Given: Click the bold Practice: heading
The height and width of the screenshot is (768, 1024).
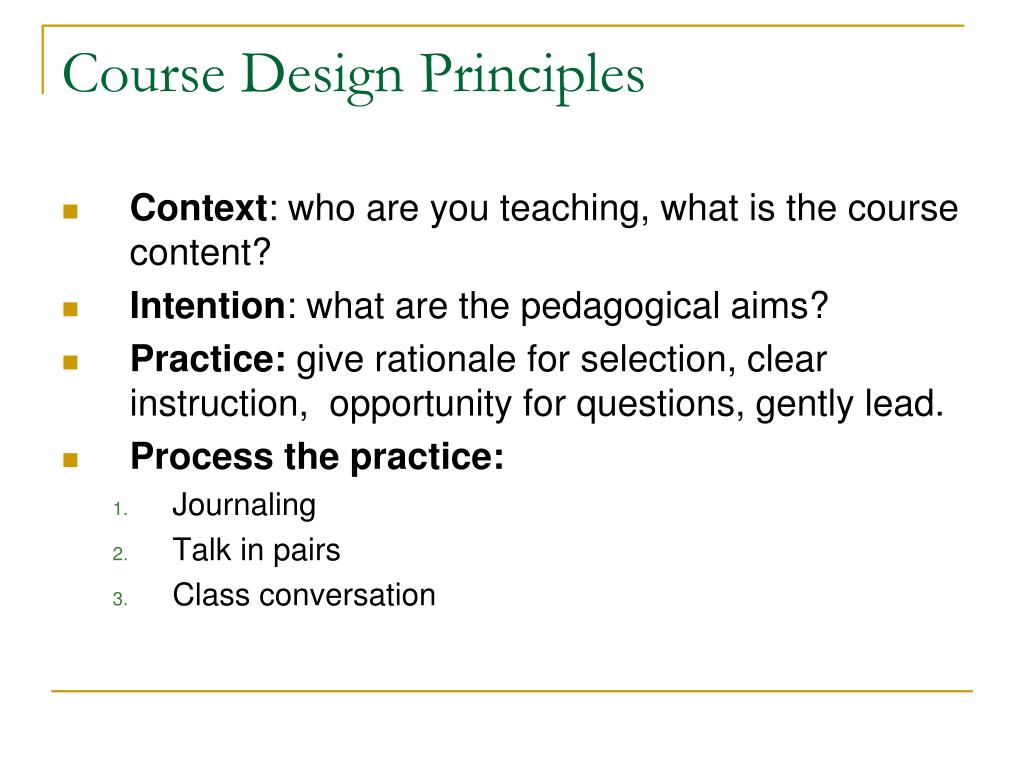Looking at the screenshot, I should tap(208, 359).
